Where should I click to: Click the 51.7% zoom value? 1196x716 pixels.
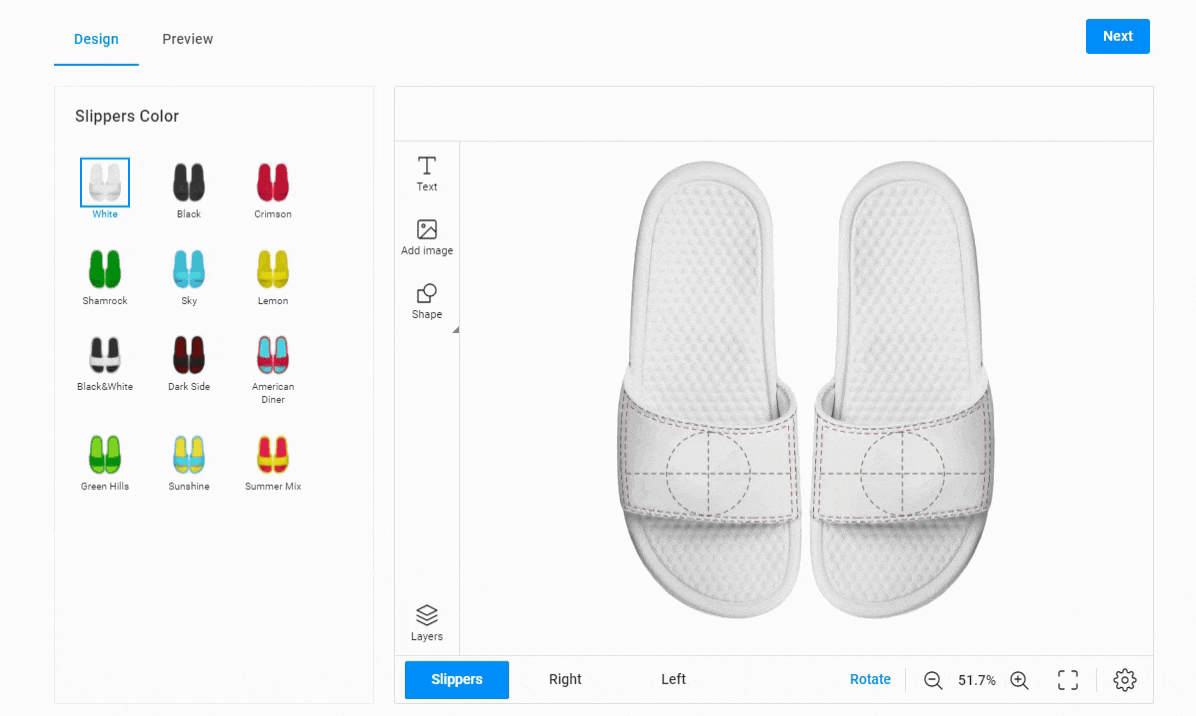tap(976, 680)
